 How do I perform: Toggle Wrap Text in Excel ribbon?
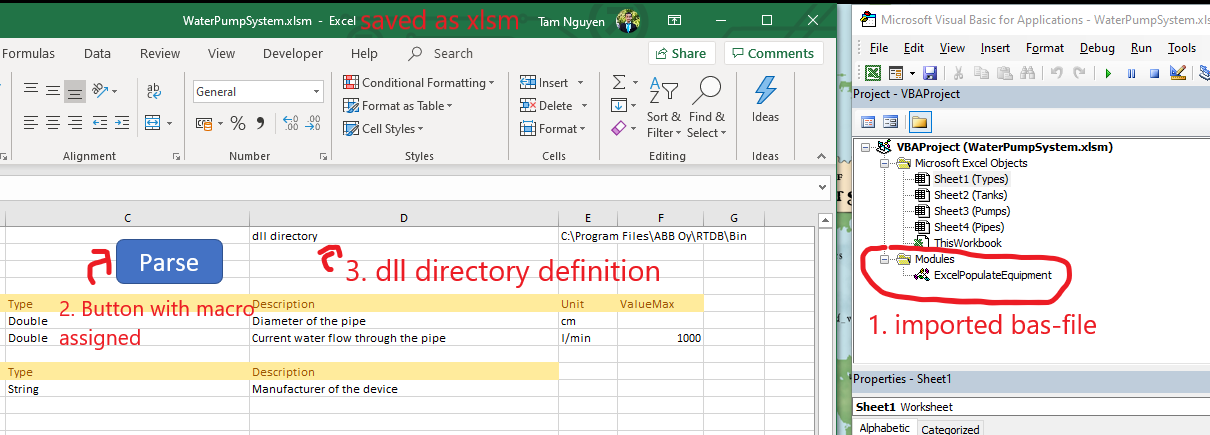(154, 91)
